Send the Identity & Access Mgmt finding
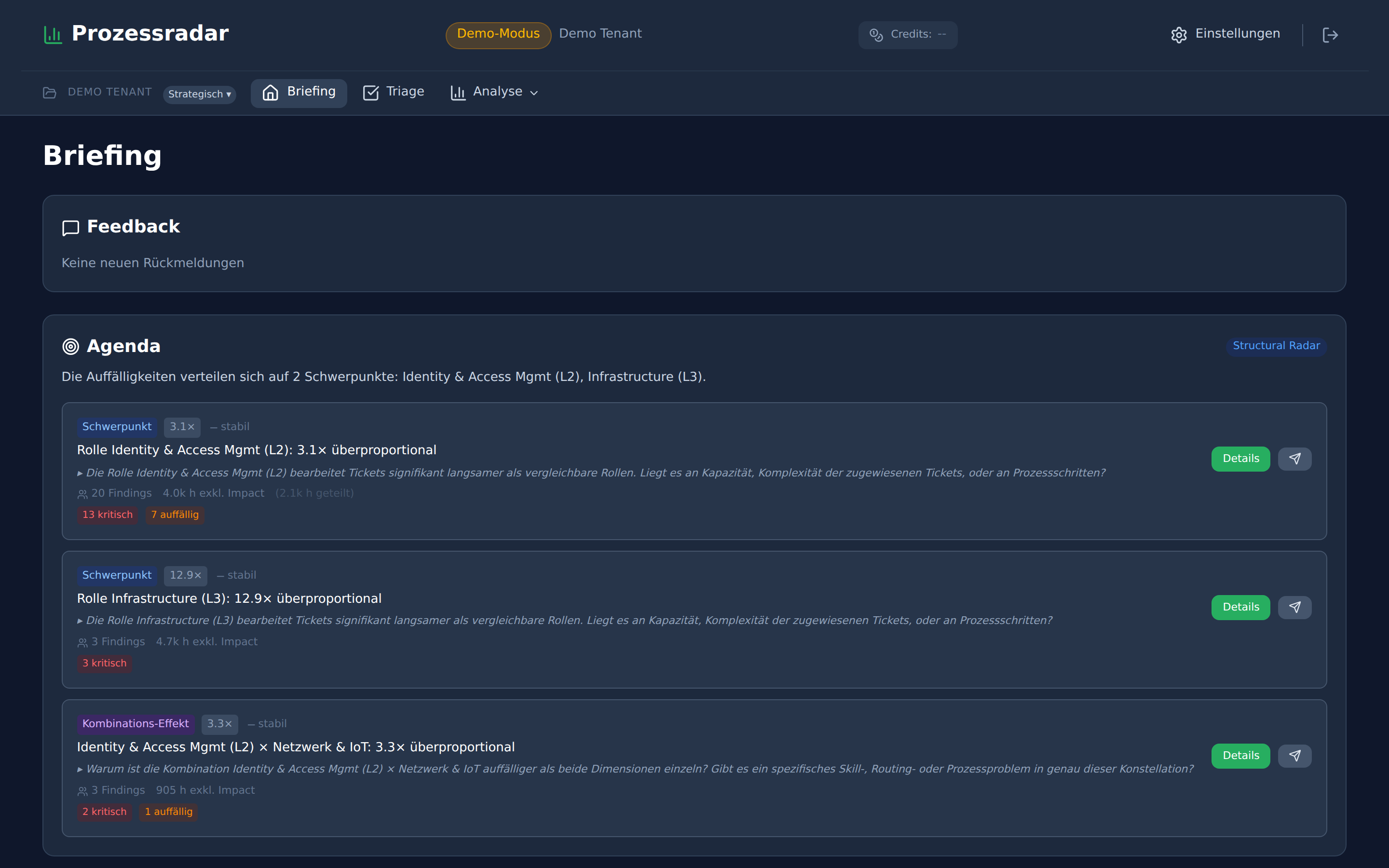 coord(1294,459)
